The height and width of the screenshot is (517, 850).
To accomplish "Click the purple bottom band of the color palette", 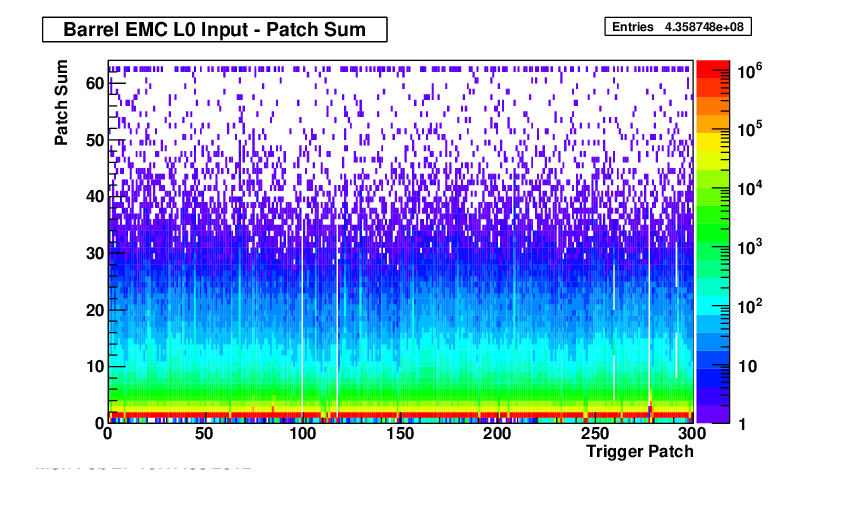I will (x=713, y=414).
